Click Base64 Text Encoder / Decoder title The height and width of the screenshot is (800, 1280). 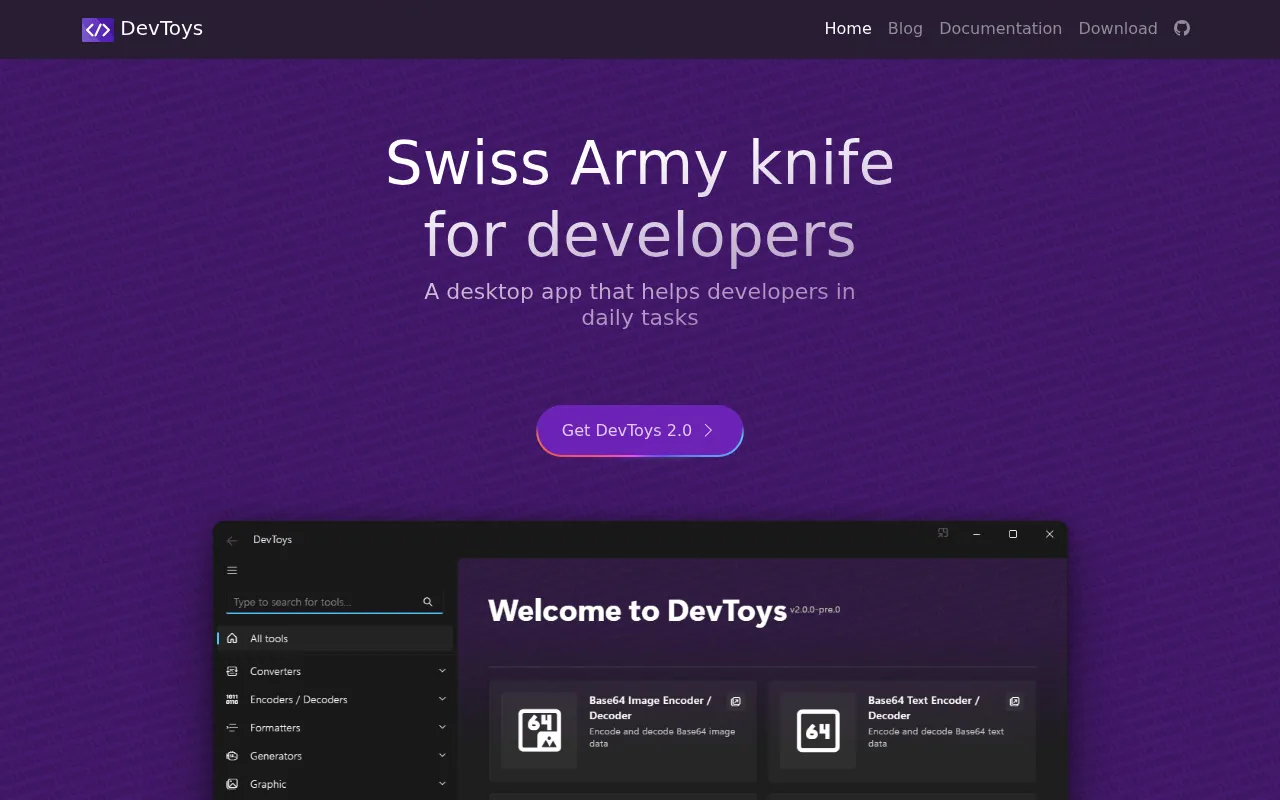tap(924, 708)
